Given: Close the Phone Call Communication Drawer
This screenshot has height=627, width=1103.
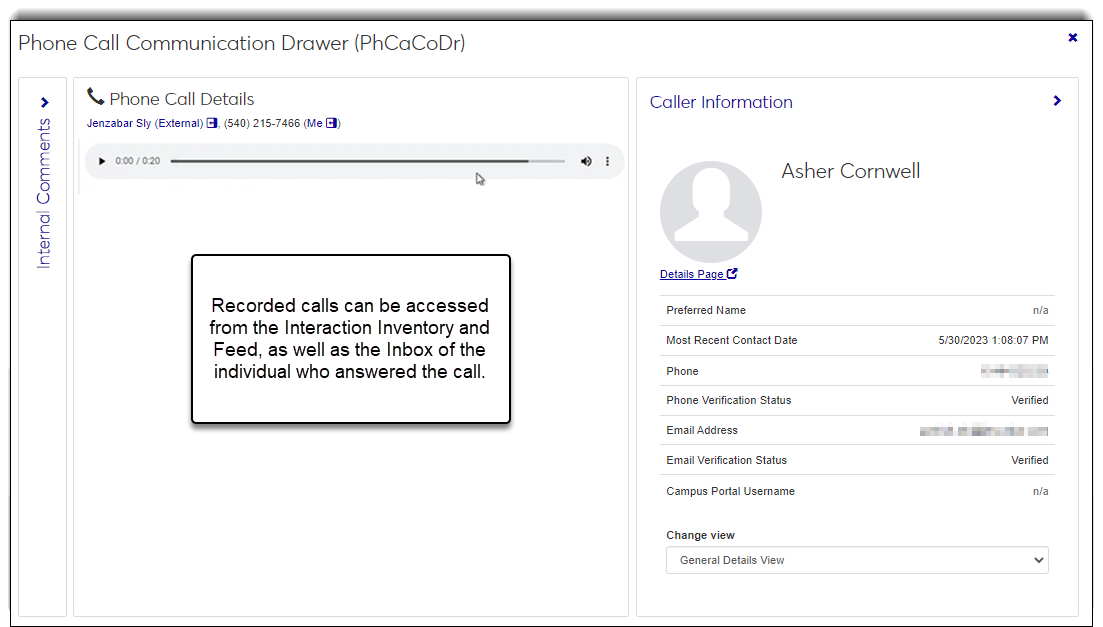Looking at the screenshot, I should 1072,38.
